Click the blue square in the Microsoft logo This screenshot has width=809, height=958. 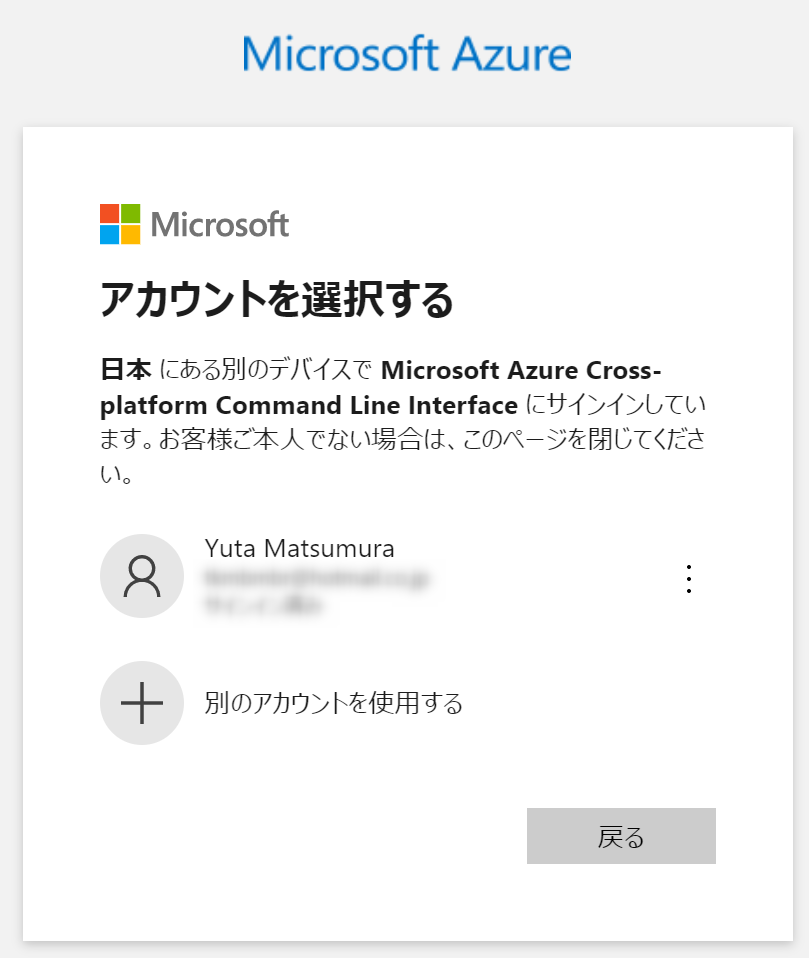[108, 233]
